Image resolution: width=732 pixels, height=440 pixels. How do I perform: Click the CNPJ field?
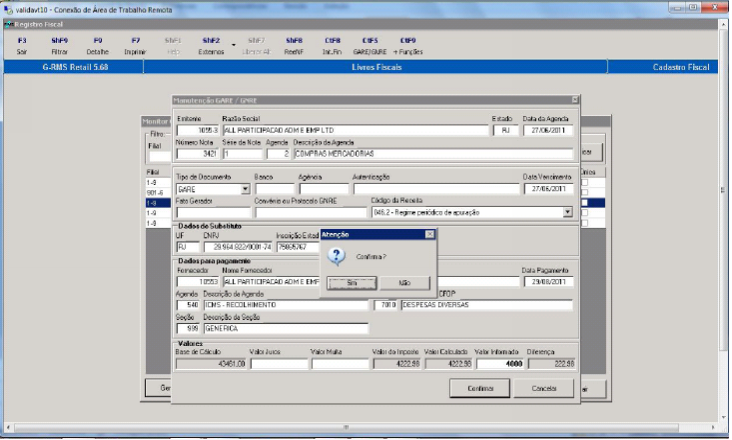[238, 247]
